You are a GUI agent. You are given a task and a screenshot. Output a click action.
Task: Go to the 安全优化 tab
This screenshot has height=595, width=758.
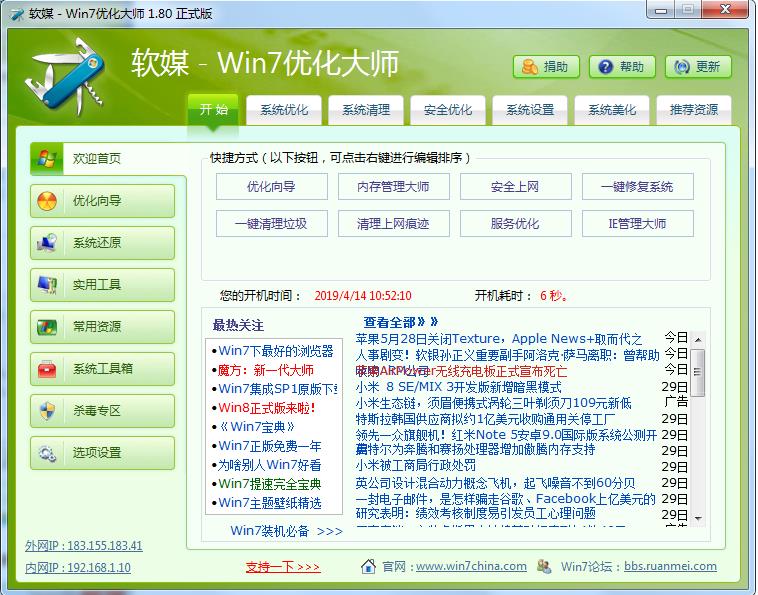click(448, 110)
